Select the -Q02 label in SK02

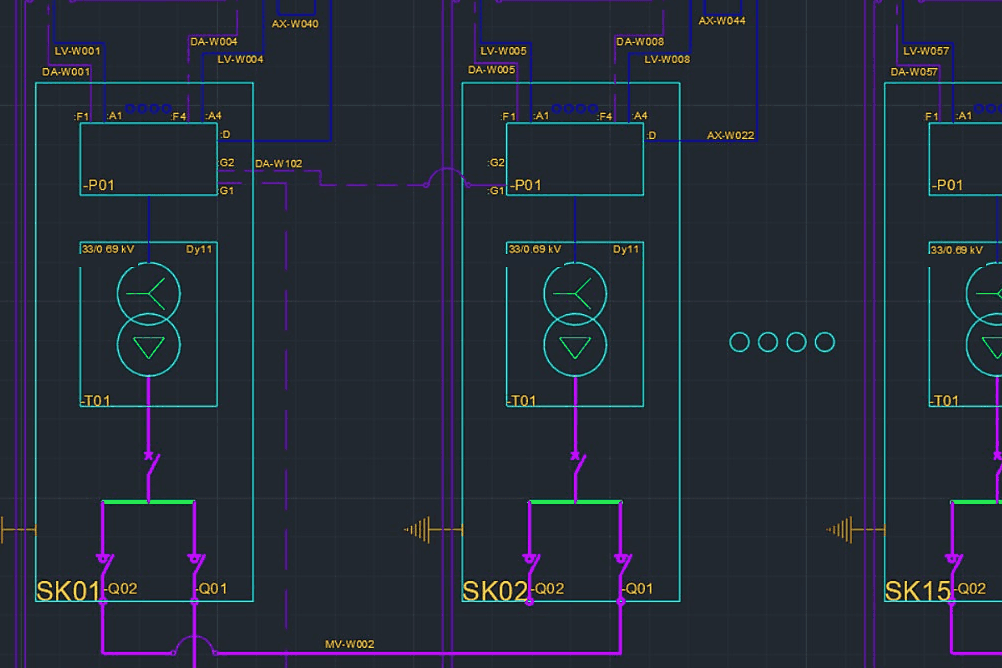[x=547, y=589]
